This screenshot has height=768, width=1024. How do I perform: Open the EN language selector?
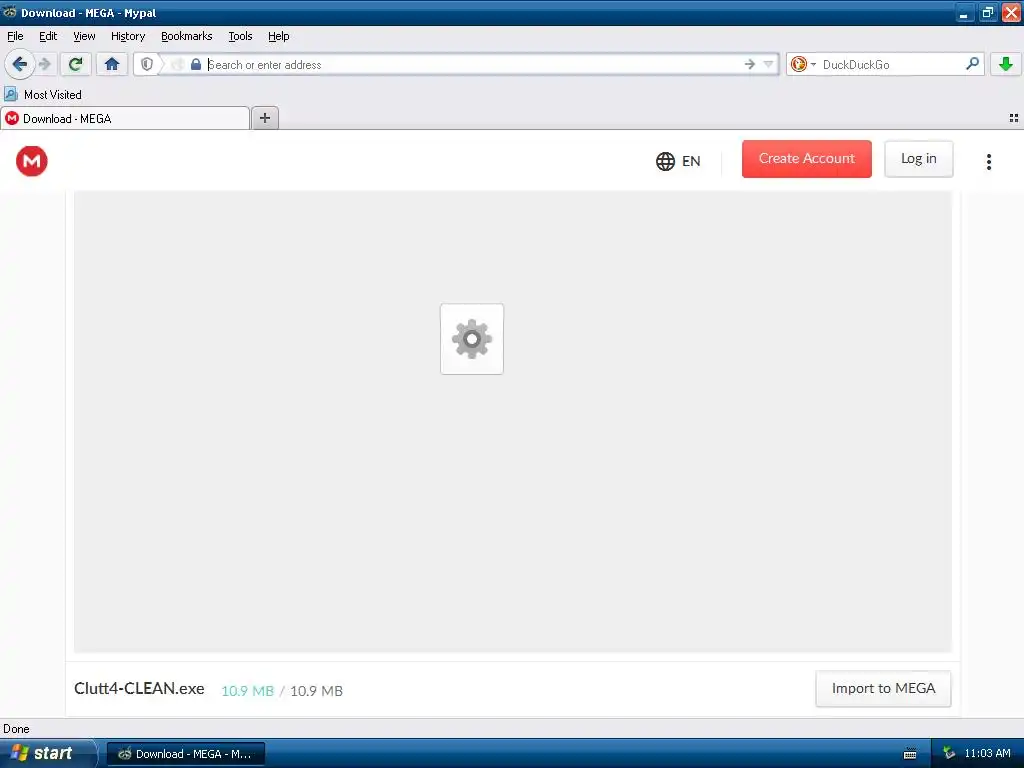[x=678, y=161]
